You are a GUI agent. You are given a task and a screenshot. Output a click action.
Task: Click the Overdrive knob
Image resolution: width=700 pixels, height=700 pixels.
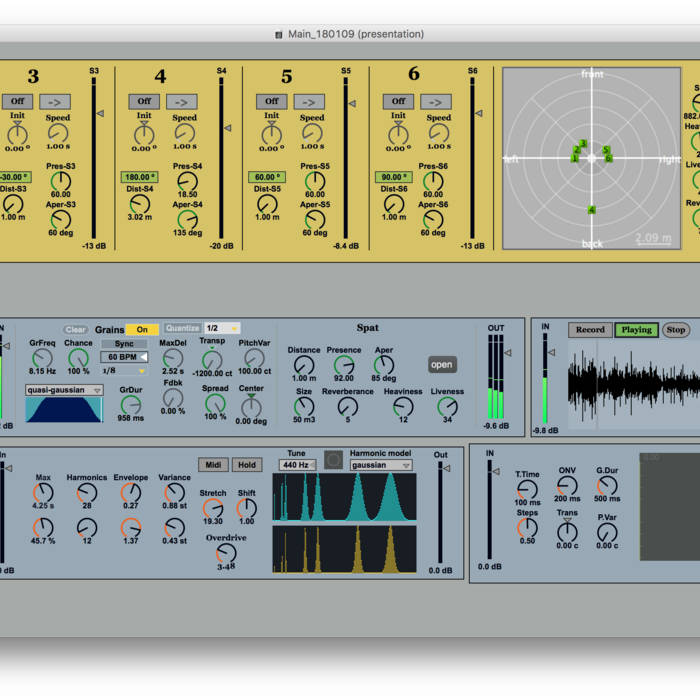(227, 551)
